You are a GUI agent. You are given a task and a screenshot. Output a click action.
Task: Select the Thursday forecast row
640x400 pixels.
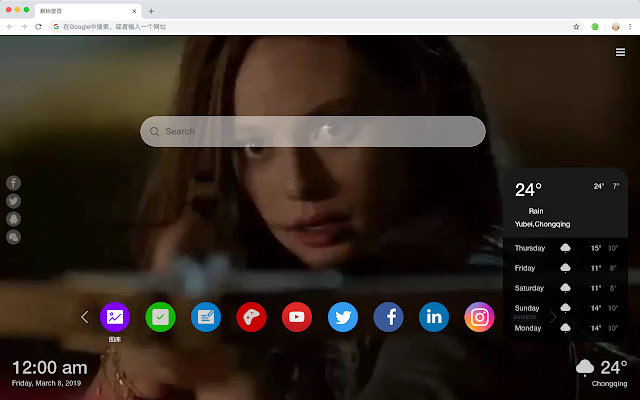566,248
